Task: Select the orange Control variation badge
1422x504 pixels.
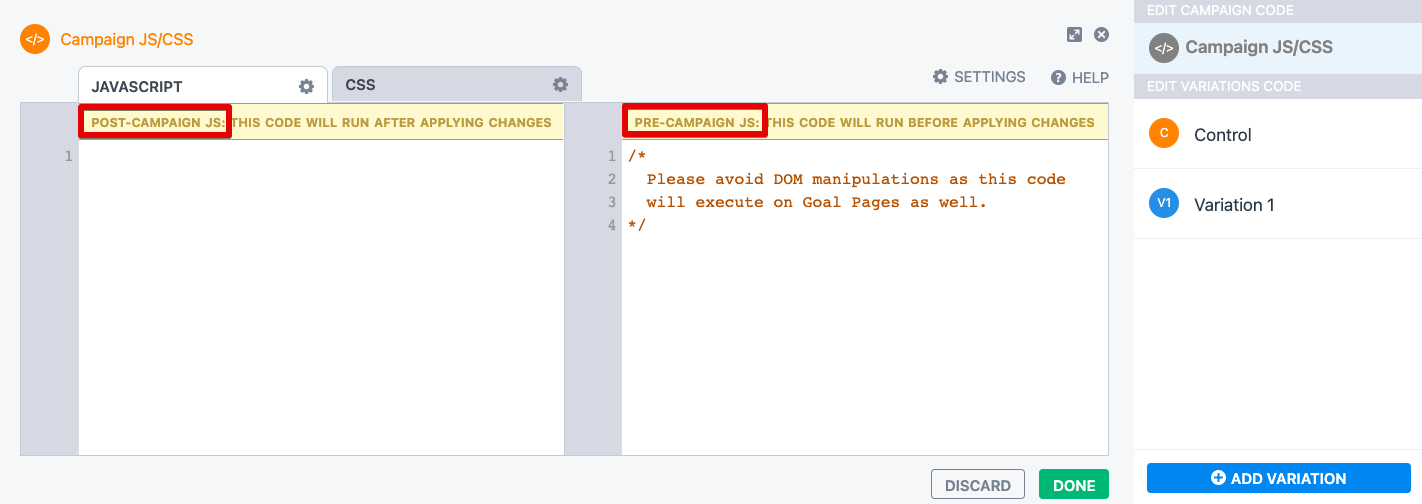Action: pos(1164,134)
